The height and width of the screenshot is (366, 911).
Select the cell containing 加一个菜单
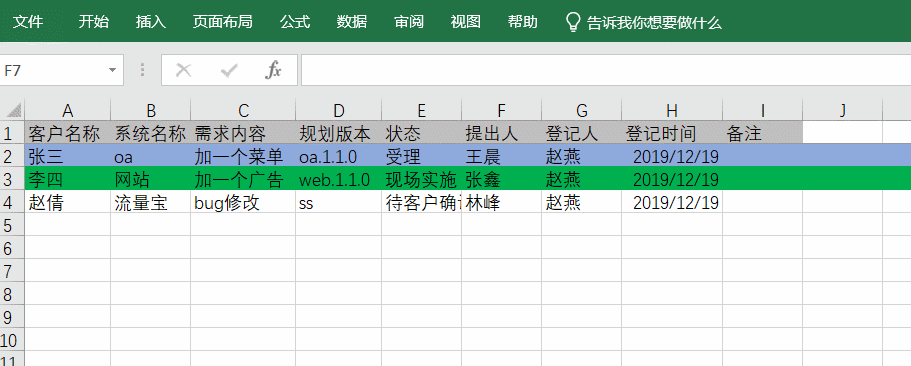243,156
